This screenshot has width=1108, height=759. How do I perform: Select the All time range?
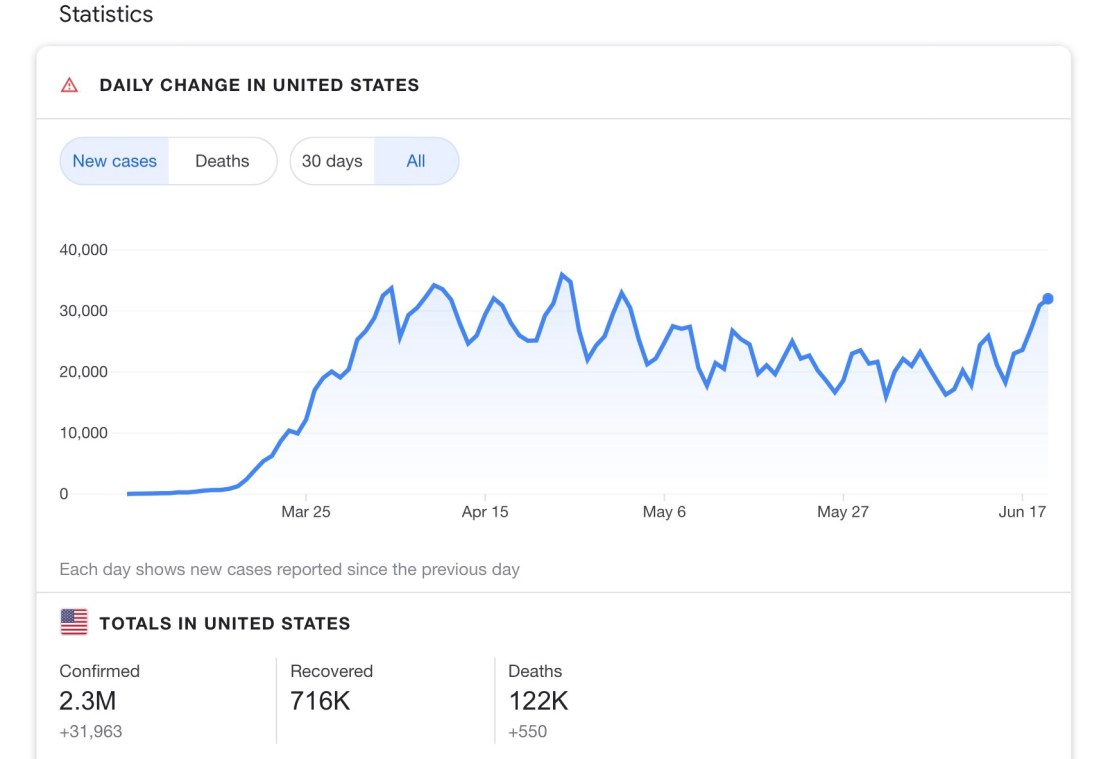click(x=416, y=161)
